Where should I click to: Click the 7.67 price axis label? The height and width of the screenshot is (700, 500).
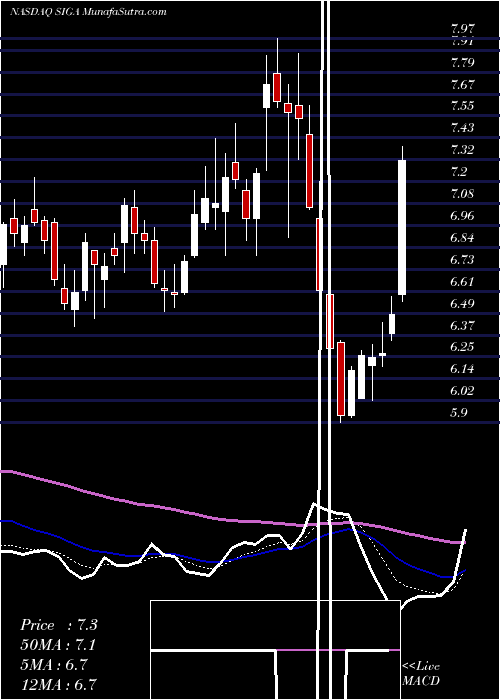click(462, 84)
